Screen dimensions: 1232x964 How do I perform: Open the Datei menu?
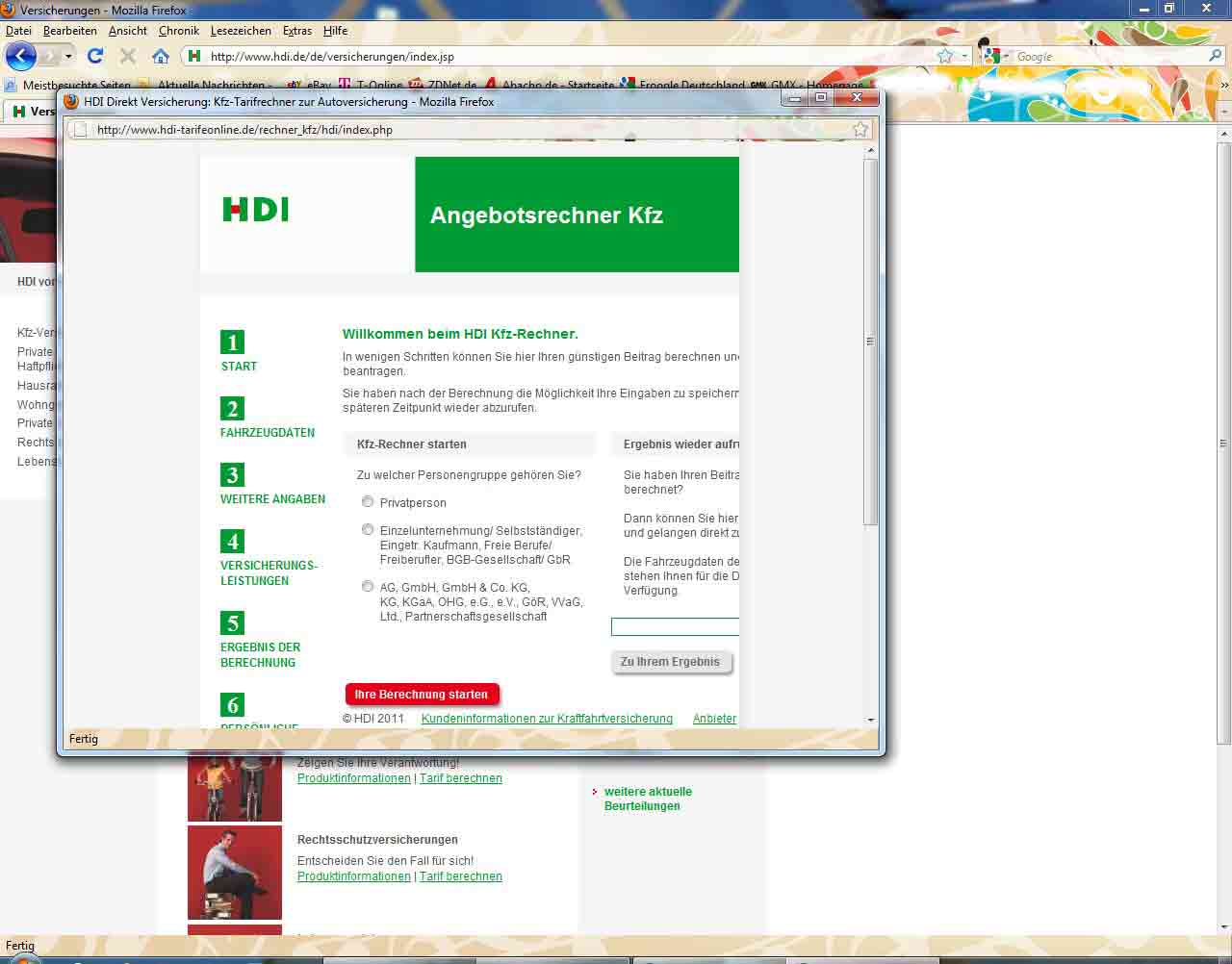coord(18,31)
